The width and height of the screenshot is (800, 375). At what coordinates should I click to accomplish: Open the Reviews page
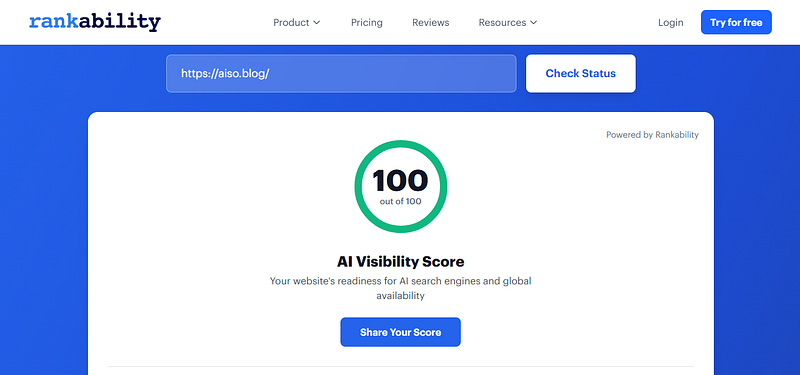pyautogui.click(x=431, y=22)
